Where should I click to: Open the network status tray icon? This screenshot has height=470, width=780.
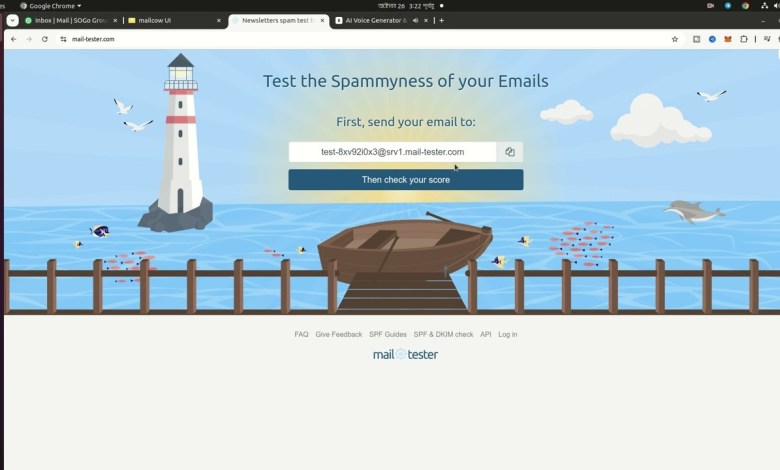coord(765,6)
